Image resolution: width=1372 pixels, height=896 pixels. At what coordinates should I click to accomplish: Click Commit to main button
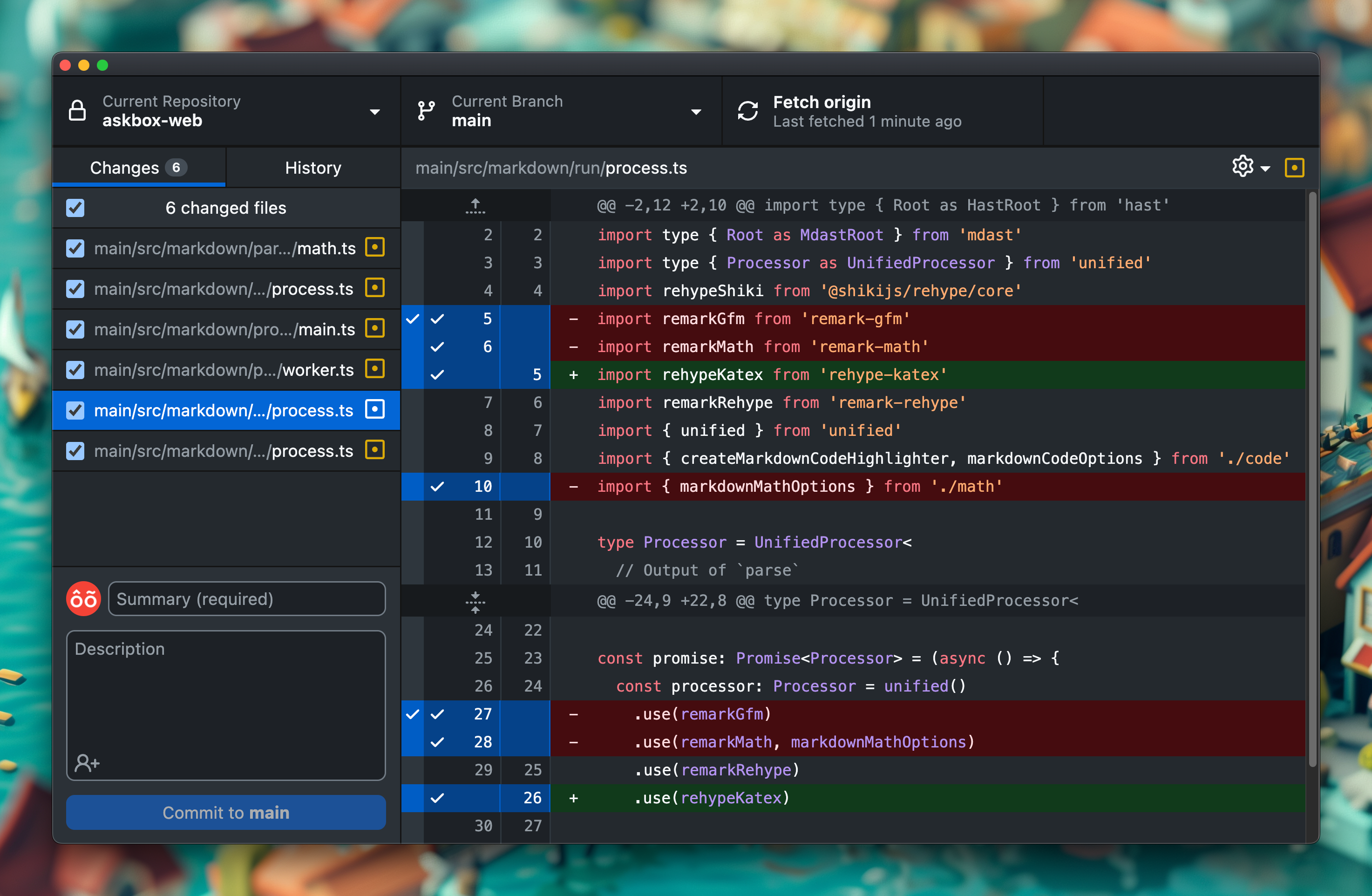tap(226, 812)
